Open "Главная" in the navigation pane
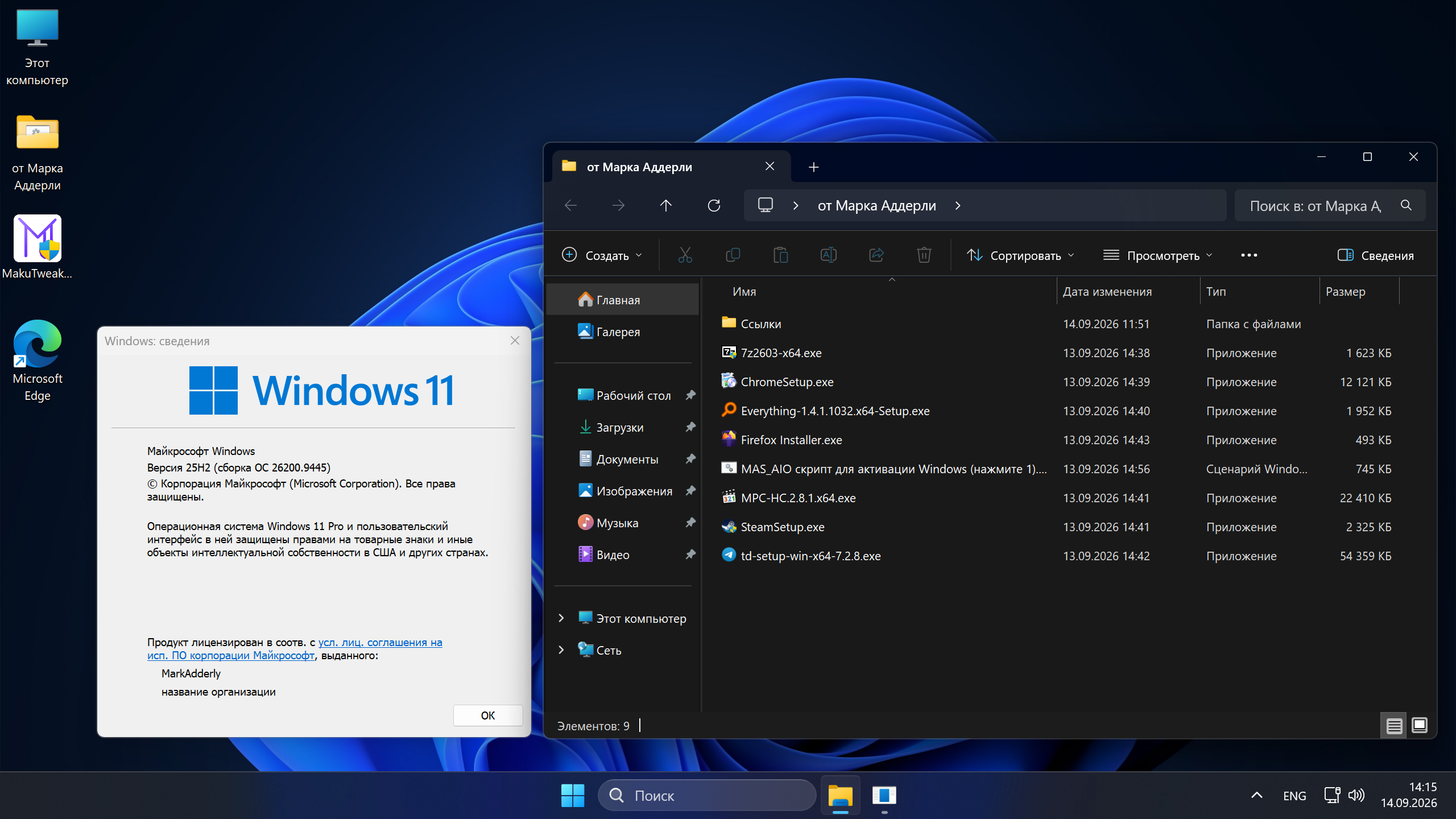 point(623,300)
